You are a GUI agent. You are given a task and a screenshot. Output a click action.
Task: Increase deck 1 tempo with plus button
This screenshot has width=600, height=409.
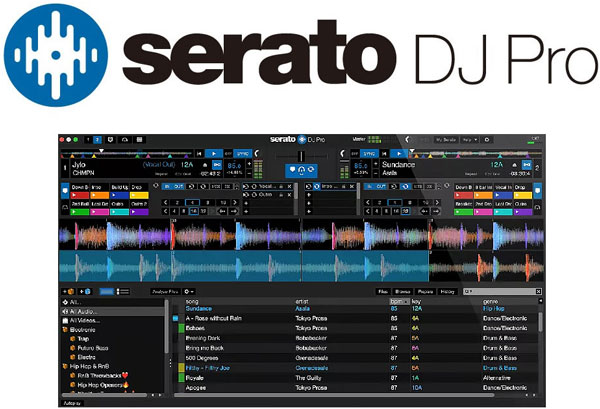(249, 164)
